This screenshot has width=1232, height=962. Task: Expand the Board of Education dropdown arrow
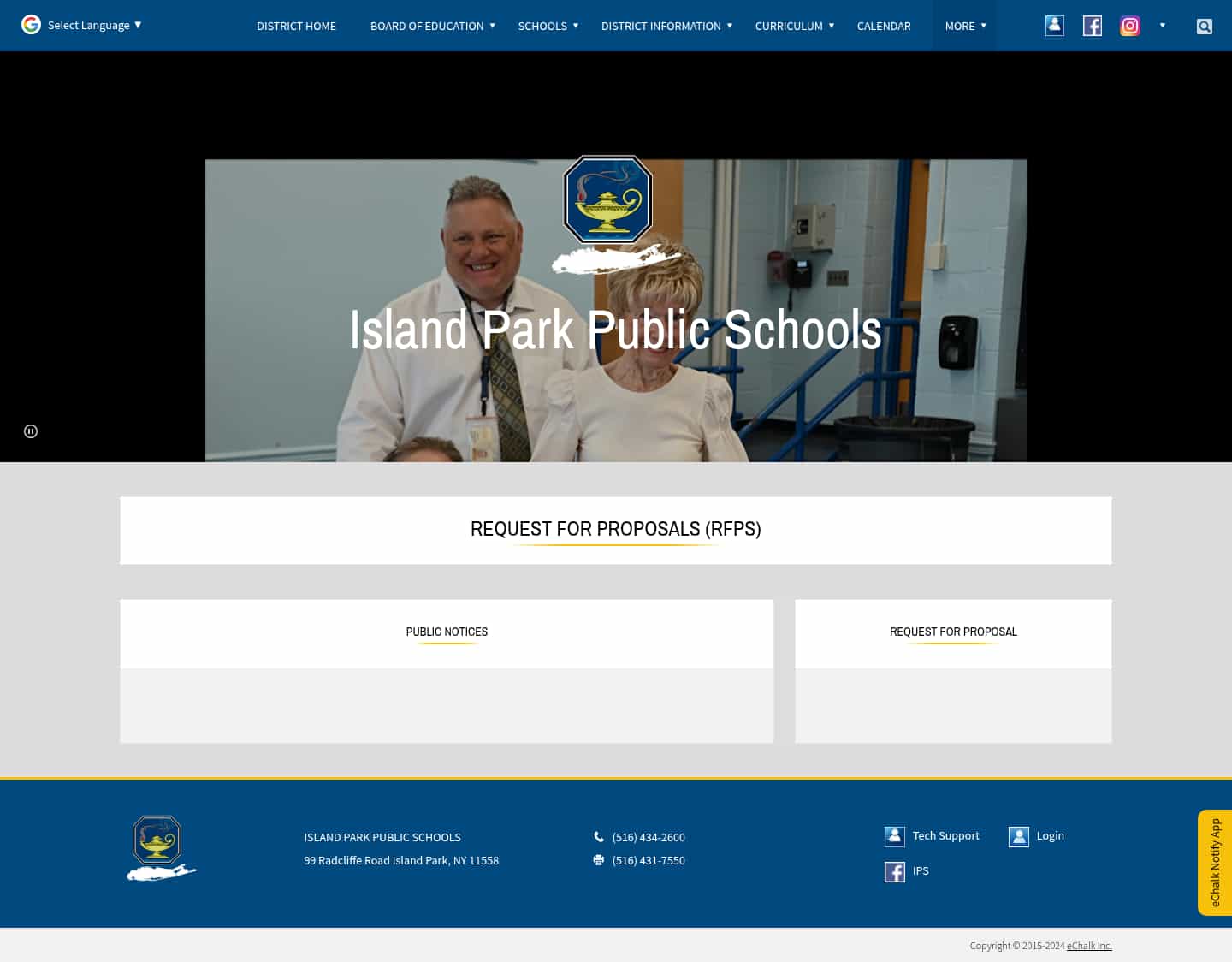pos(492,26)
